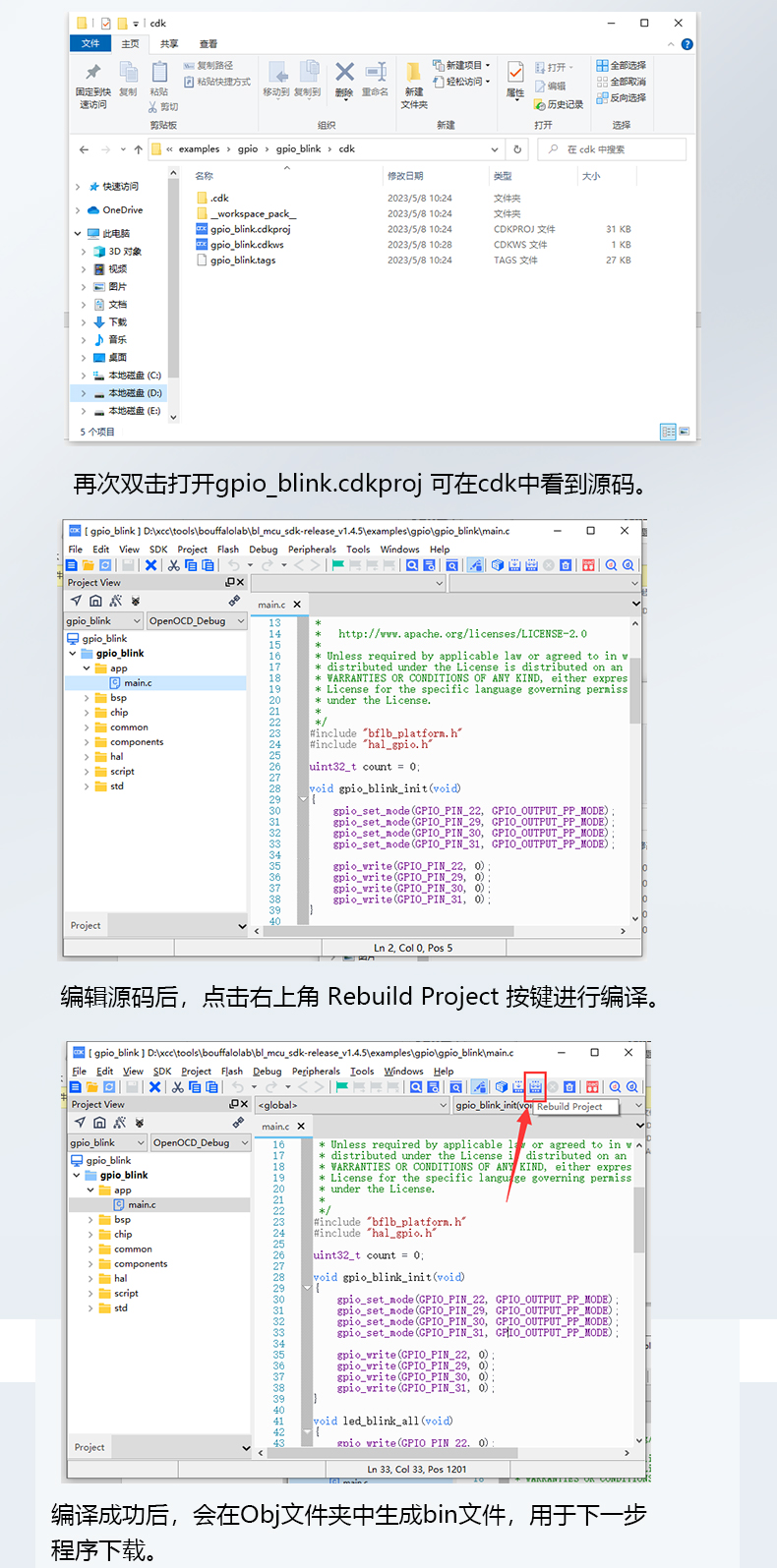Click New Folder (新建文件夹) in Explorer ribbon
Screen dimensions: 777x1568
414,83
